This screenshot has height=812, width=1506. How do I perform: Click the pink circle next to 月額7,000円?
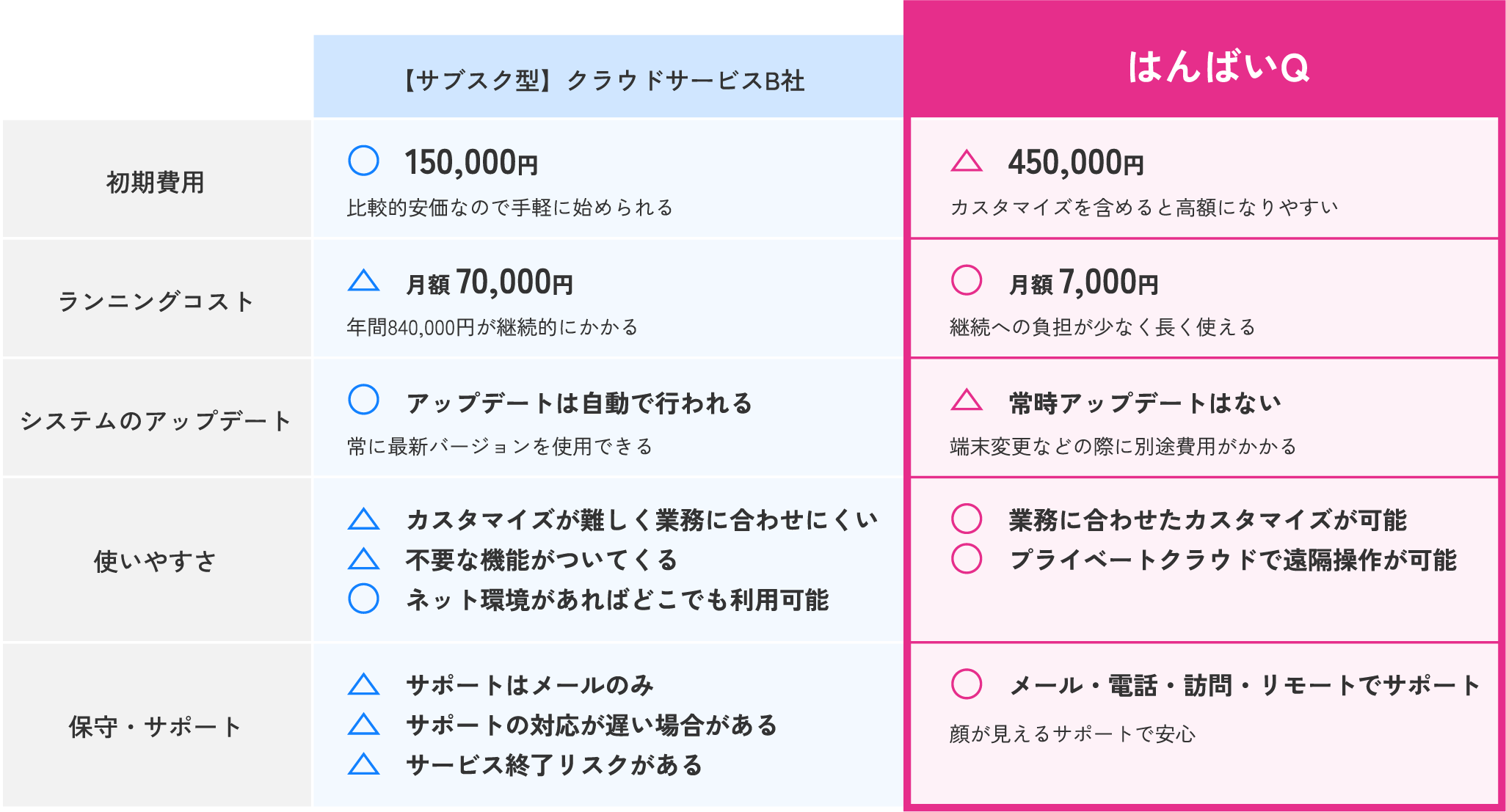click(x=967, y=280)
